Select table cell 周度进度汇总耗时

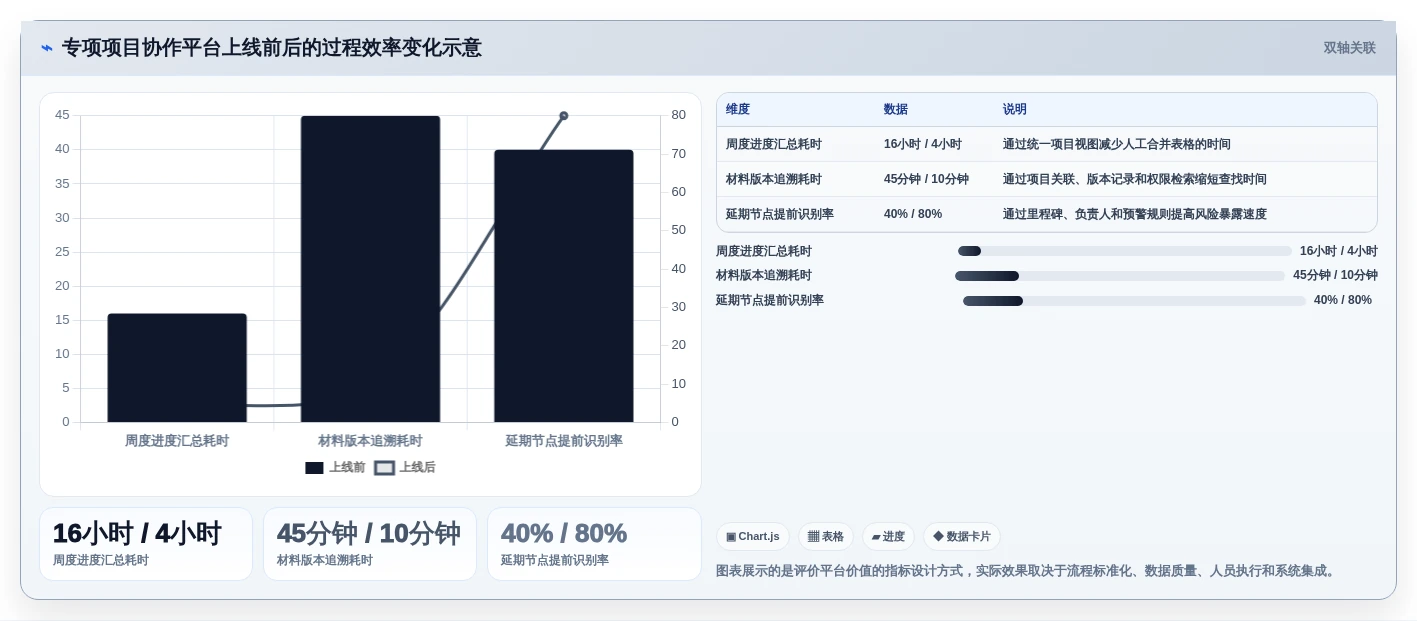774,144
